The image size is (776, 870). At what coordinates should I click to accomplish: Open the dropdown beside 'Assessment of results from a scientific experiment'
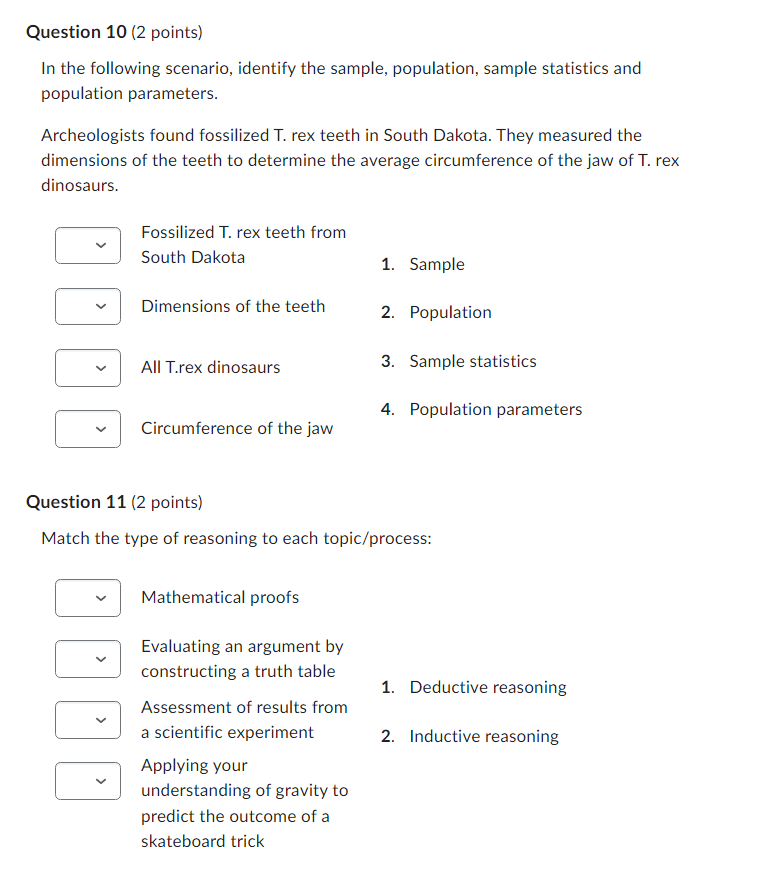pyautogui.click(x=88, y=720)
